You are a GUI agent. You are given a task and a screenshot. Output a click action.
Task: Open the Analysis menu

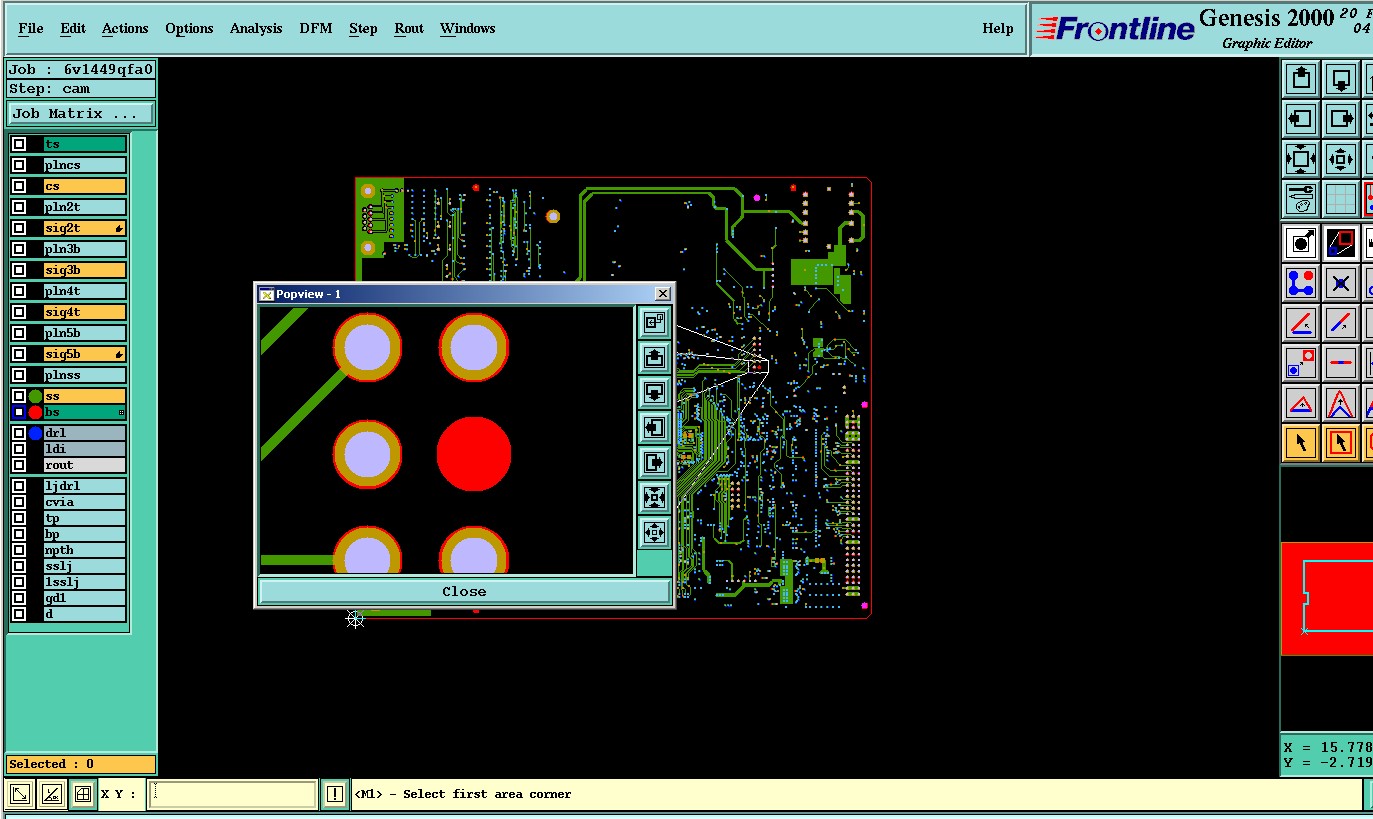click(x=256, y=28)
